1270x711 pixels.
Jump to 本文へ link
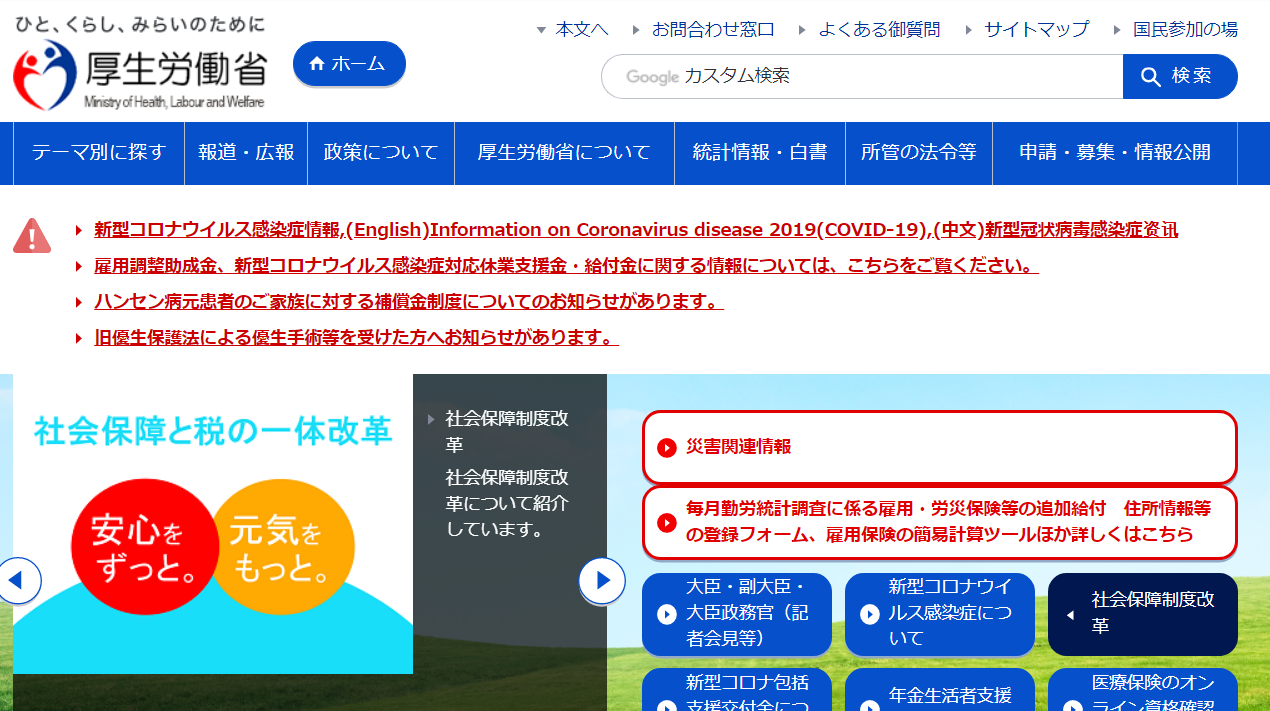point(582,29)
